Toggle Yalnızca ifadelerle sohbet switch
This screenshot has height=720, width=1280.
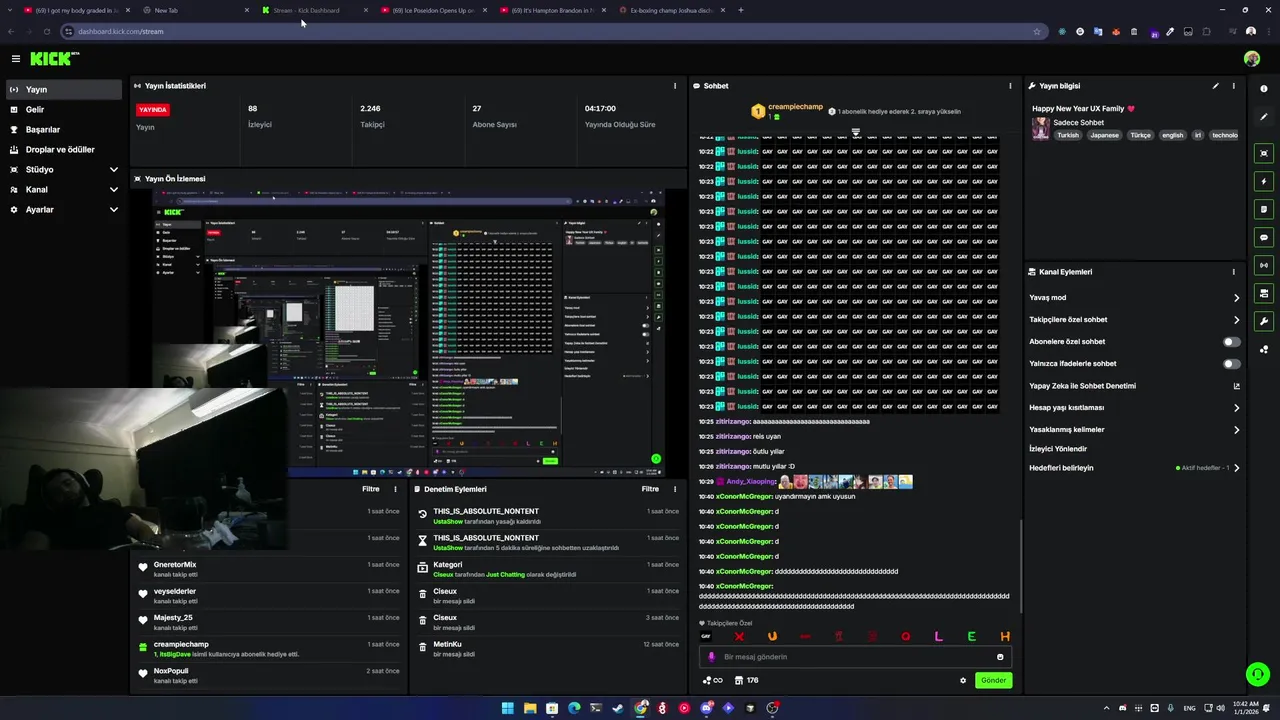pos(1232,364)
